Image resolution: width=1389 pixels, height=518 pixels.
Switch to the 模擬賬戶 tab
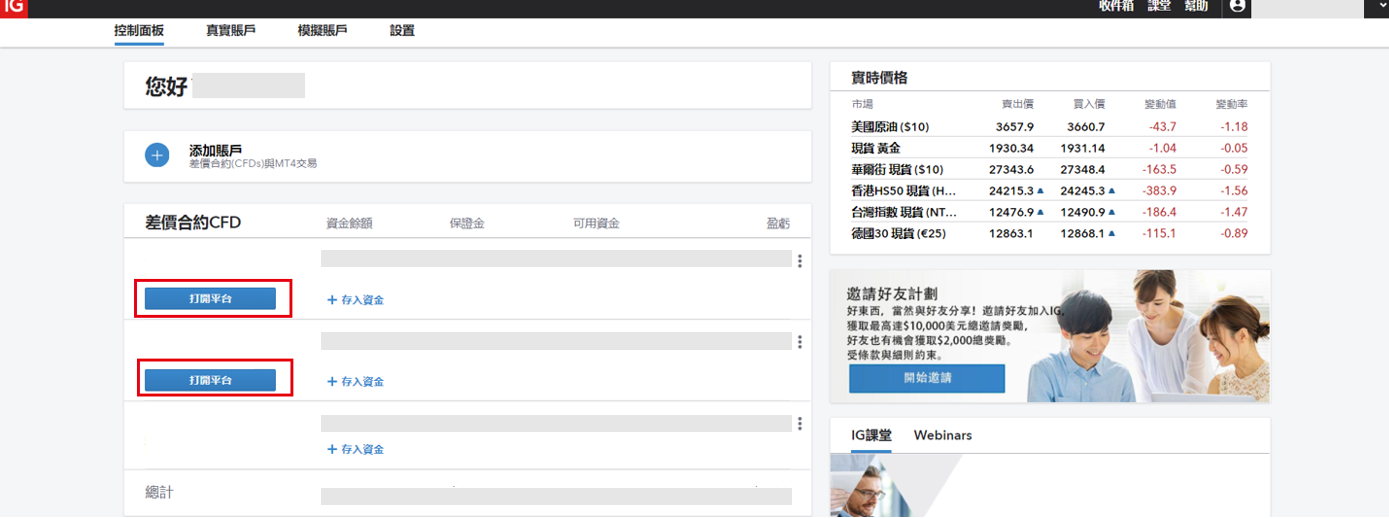pos(323,31)
